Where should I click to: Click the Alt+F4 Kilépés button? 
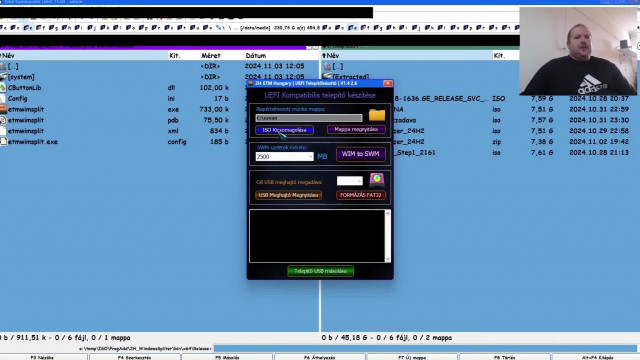(x=597, y=357)
